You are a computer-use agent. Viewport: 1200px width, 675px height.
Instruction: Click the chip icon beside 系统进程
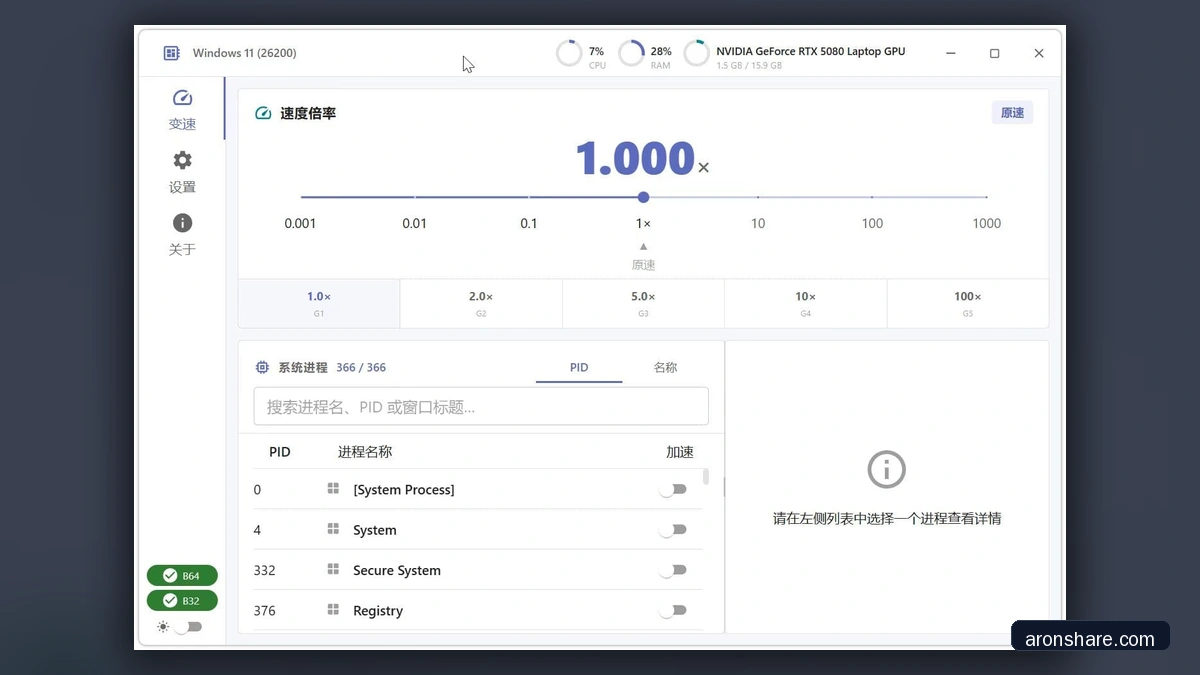tap(262, 367)
